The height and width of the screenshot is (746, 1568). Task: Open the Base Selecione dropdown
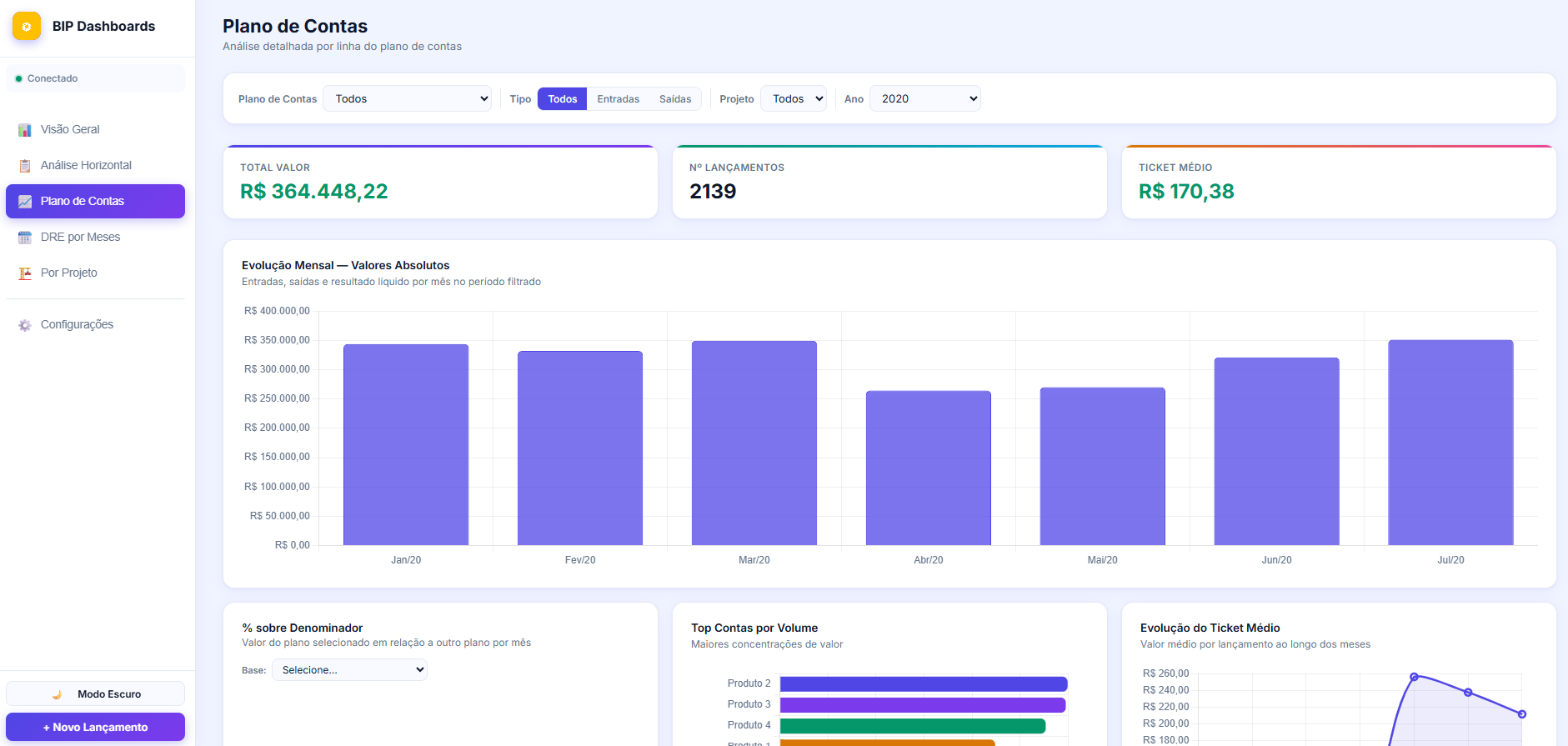tap(349, 670)
